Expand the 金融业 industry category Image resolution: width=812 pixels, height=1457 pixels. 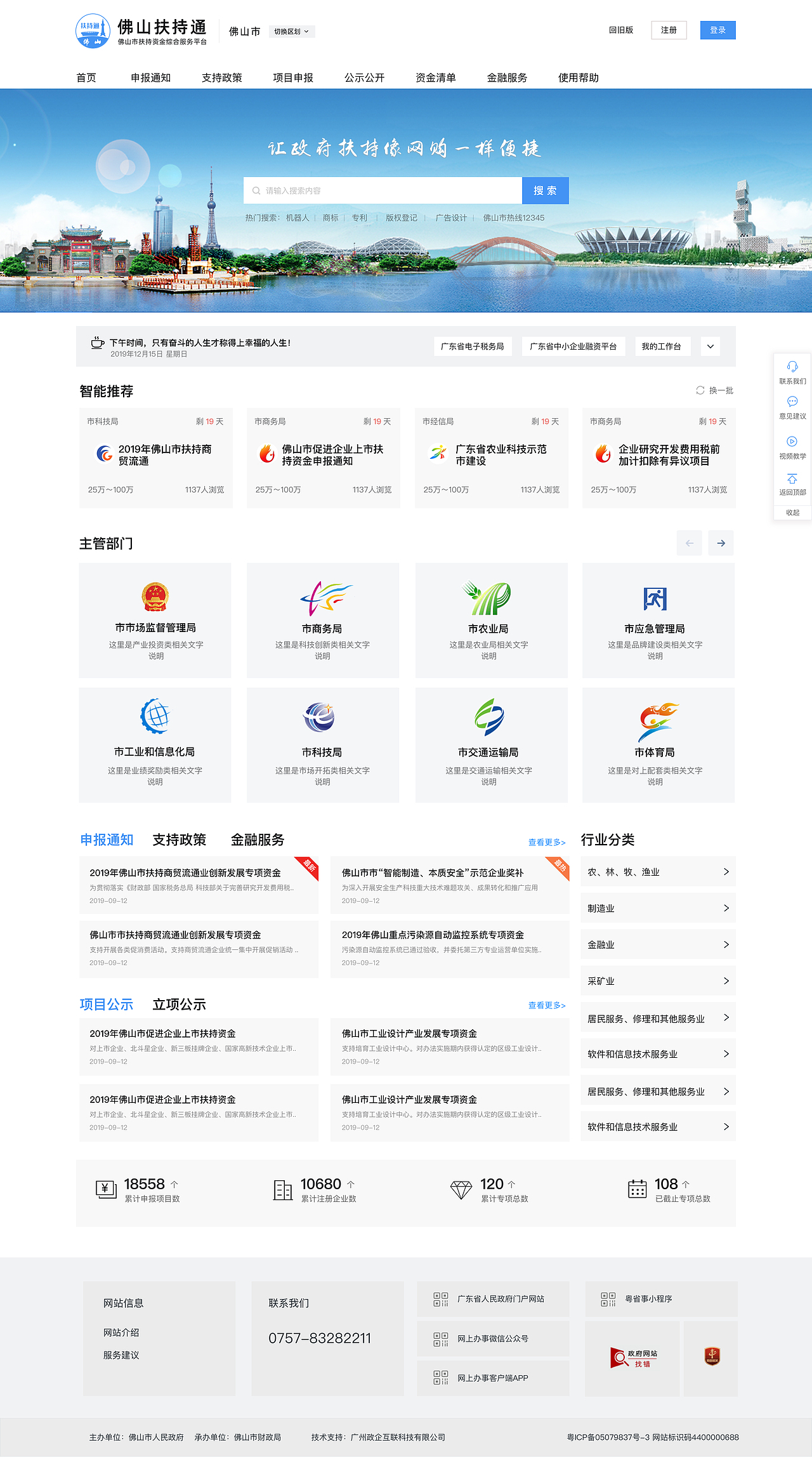(658, 944)
